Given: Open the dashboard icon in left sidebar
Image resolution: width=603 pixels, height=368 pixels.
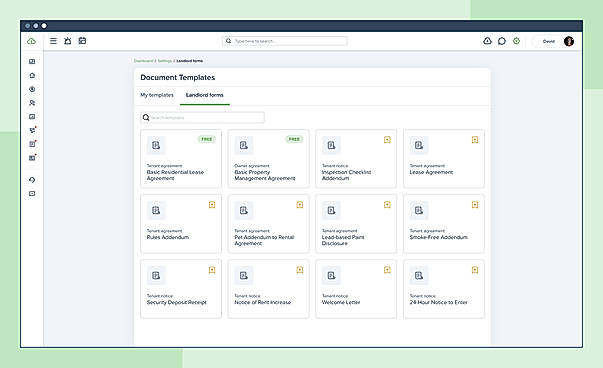Looking at the screenshot, I should coord(32,62).
